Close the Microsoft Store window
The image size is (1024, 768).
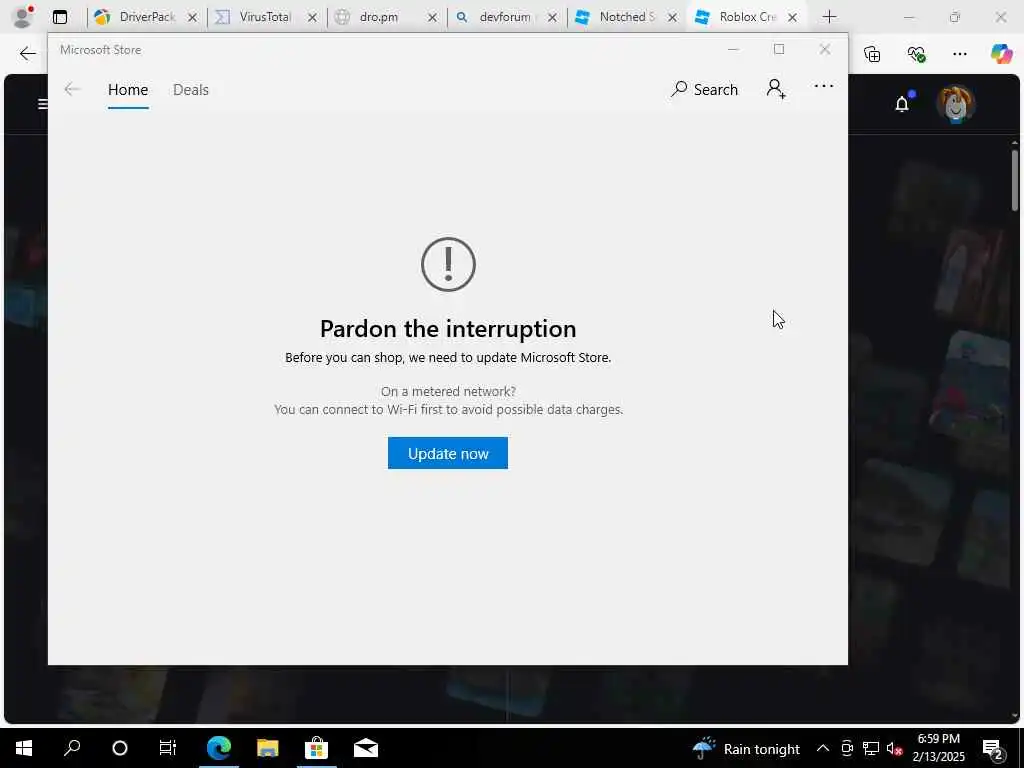click(x=825, y=50)
